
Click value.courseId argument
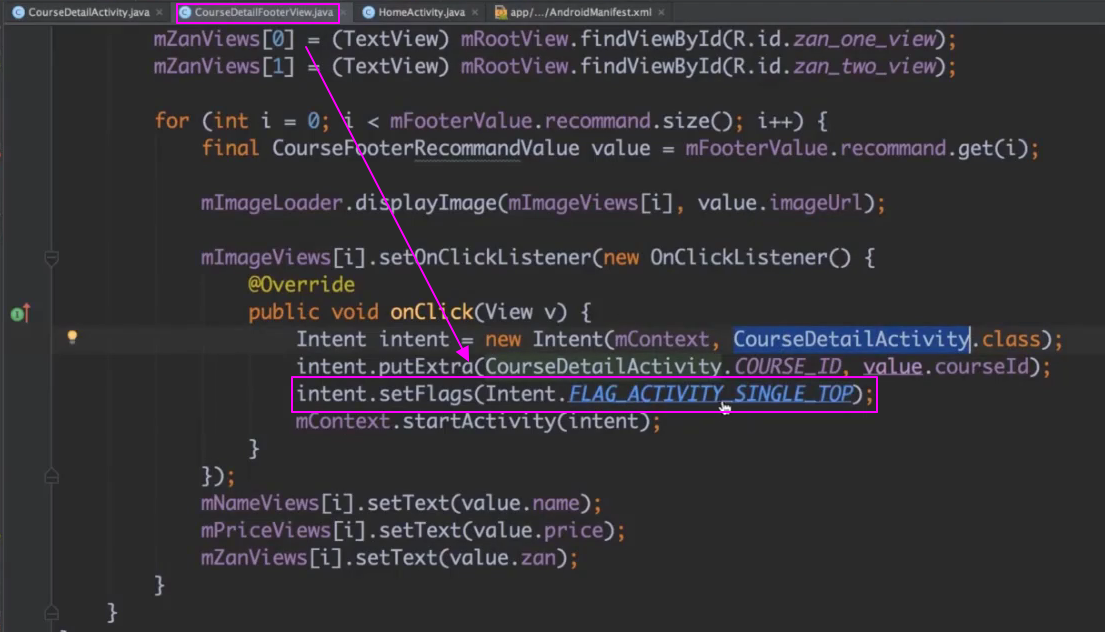(946, 366)
